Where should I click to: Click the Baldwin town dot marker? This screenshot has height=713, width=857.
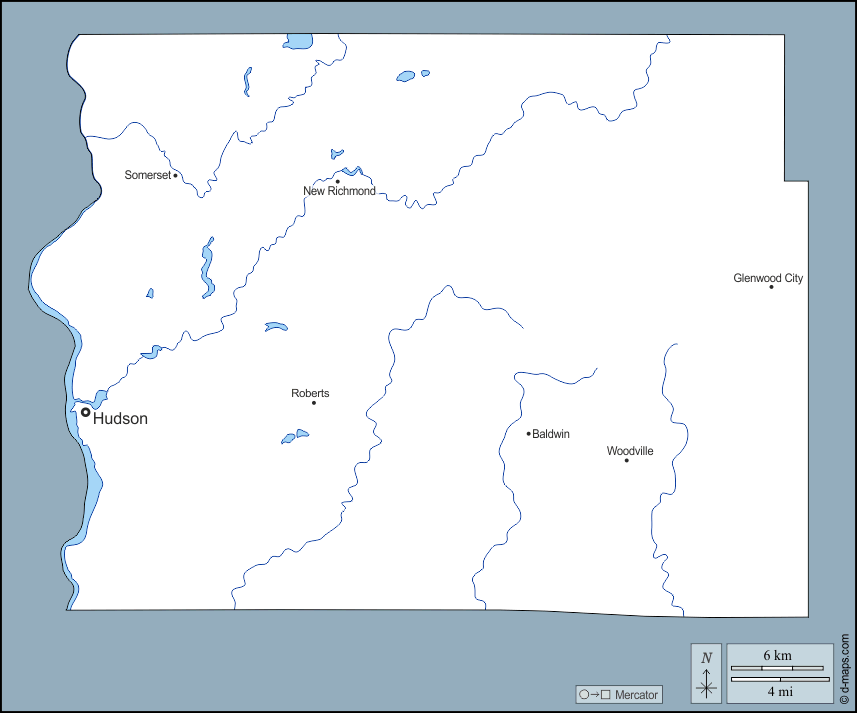coord(529,433)
